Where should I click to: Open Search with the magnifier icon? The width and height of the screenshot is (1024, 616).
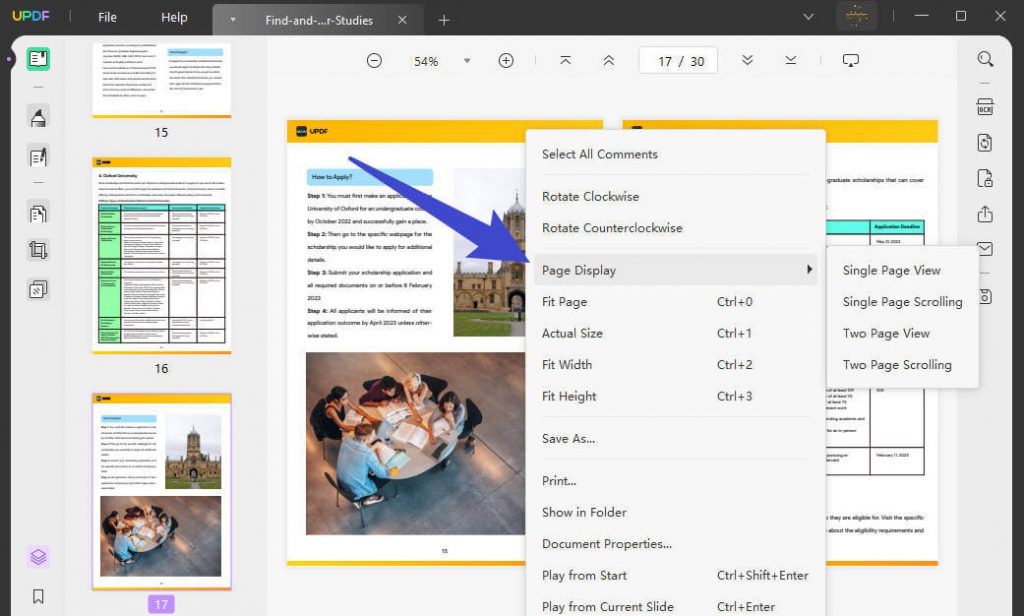(985, 60)
